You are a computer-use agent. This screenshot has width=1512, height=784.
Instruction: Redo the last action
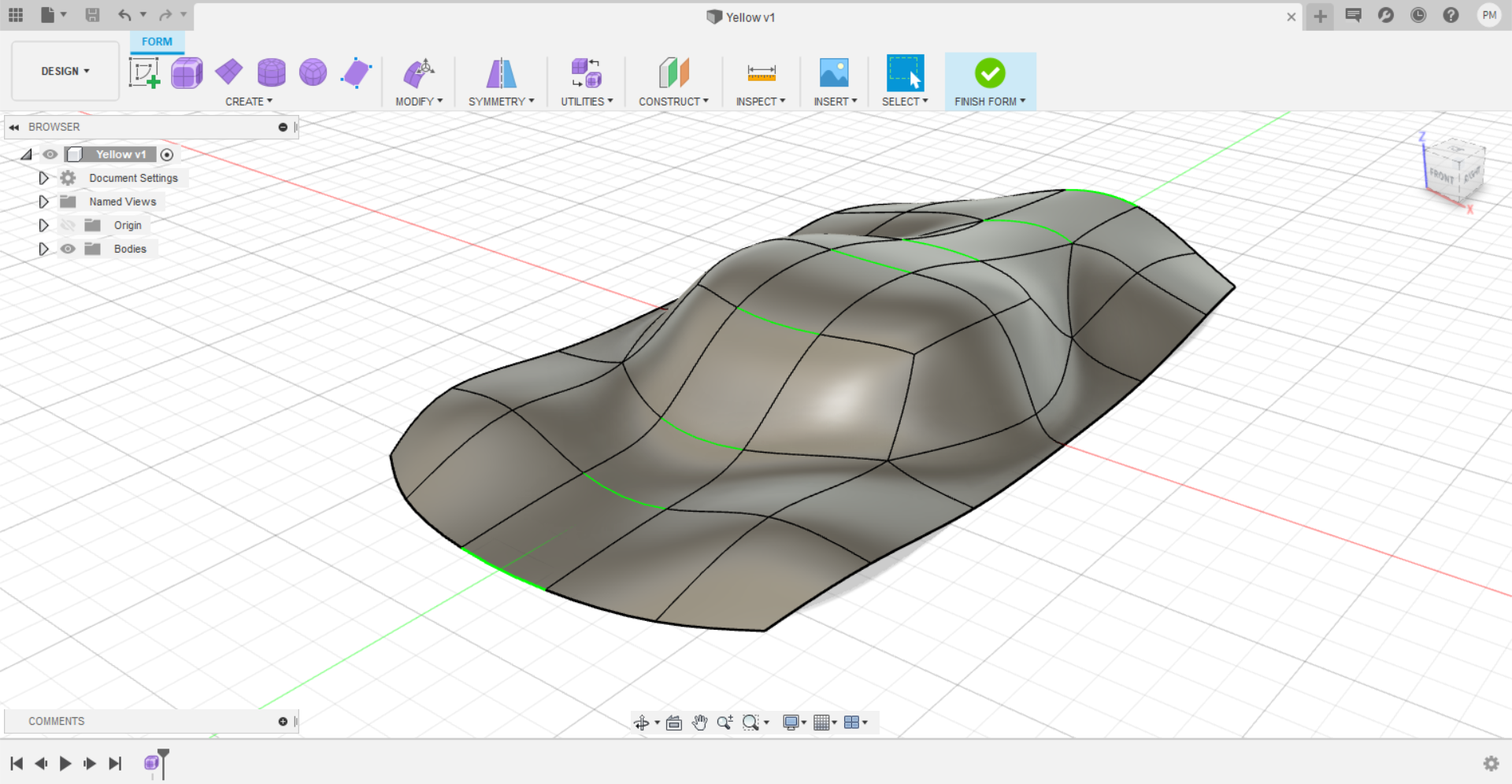coord(165,15)
